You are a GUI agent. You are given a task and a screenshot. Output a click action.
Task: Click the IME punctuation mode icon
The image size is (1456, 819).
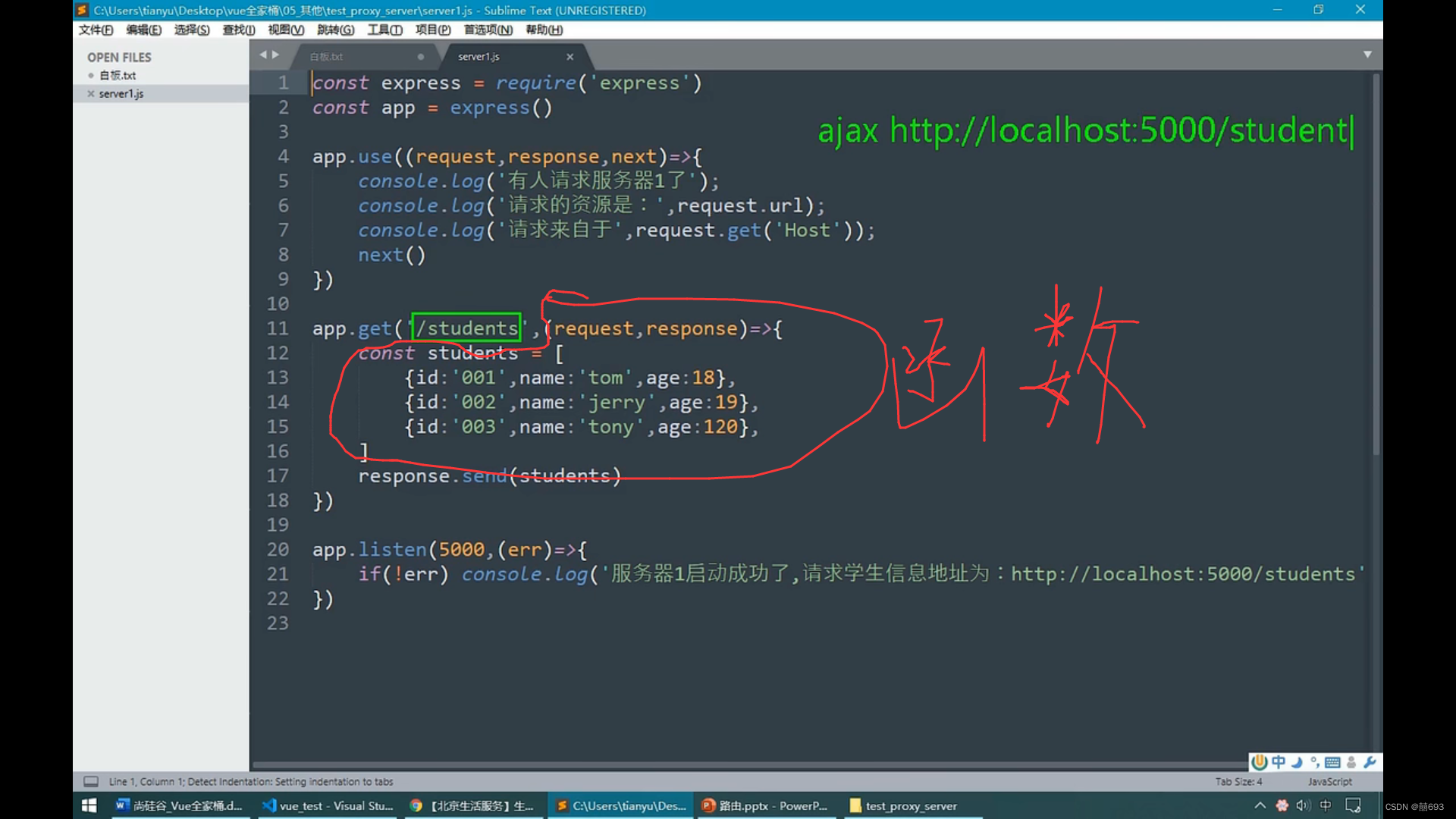click(x=1315, y=762)
